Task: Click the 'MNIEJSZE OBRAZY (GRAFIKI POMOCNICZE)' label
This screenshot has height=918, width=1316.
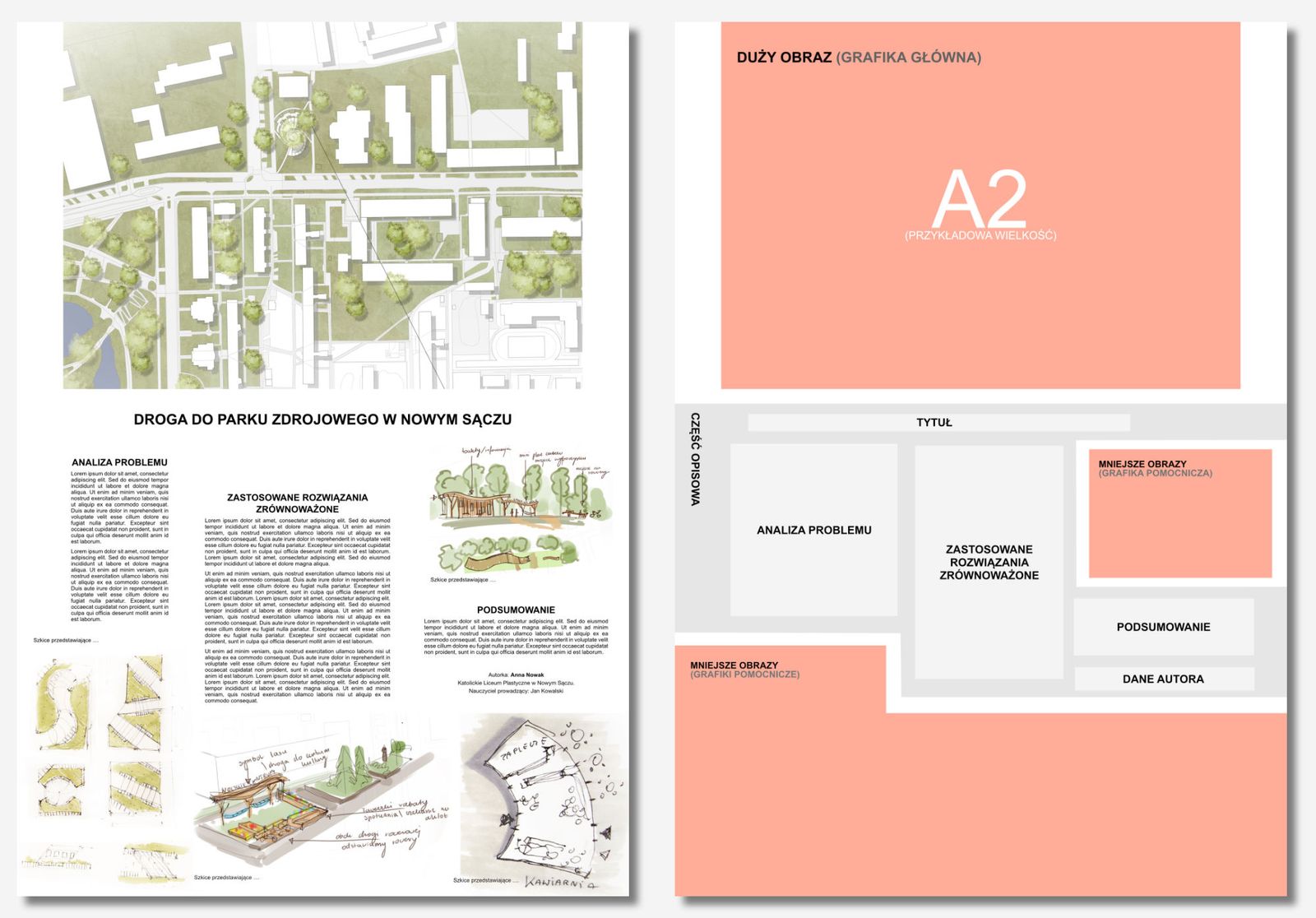Action: [x=744, y=670]
